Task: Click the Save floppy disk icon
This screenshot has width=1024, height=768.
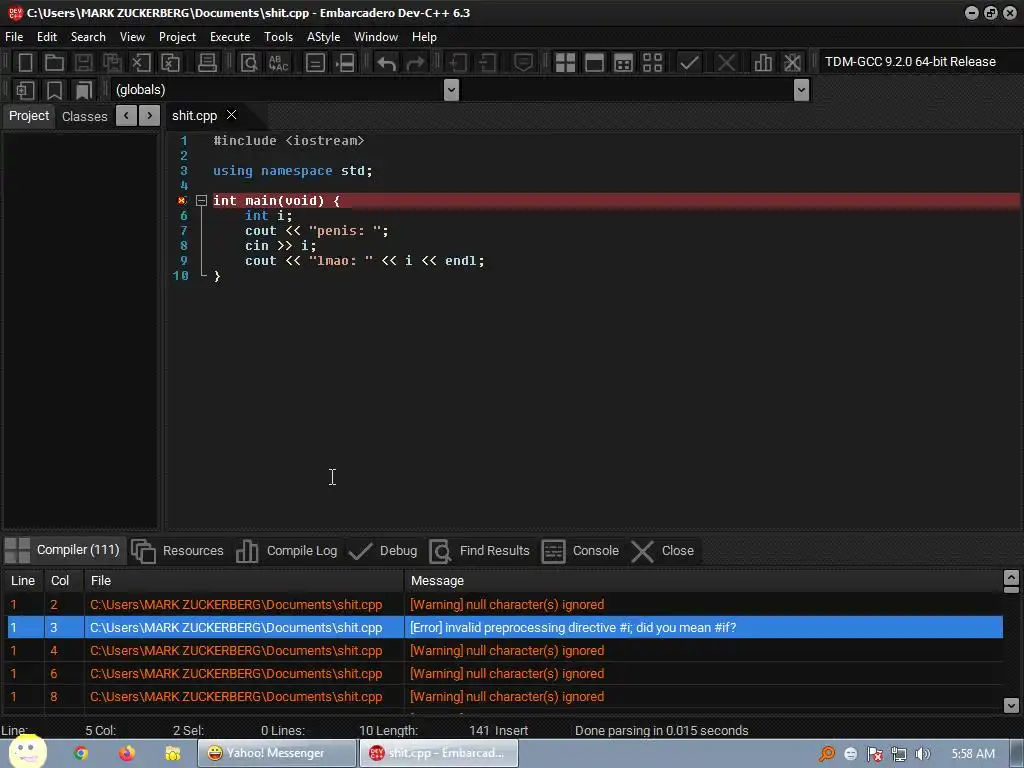Action: click(83, 63)
